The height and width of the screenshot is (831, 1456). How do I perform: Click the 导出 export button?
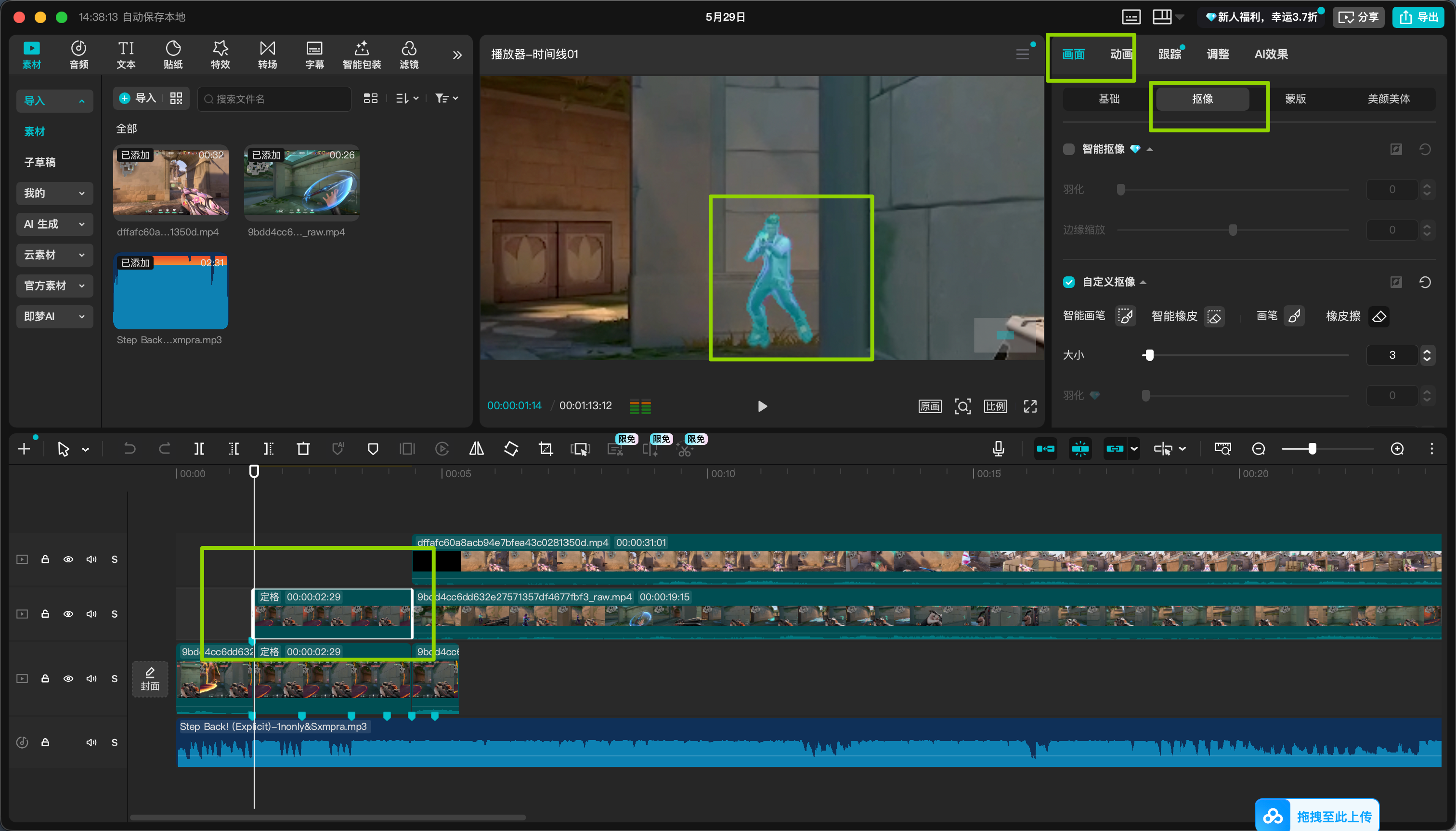click(x=1418, y=17)
